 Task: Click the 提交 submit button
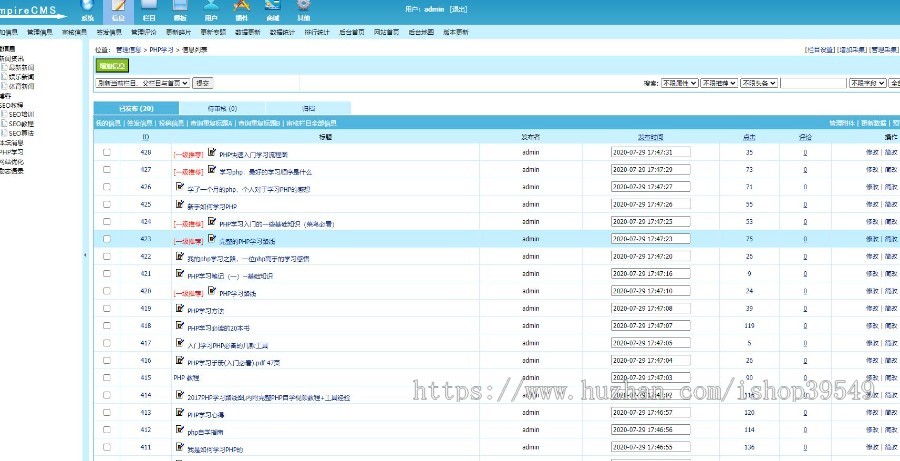pyautogui.click(x=203, y=83)
